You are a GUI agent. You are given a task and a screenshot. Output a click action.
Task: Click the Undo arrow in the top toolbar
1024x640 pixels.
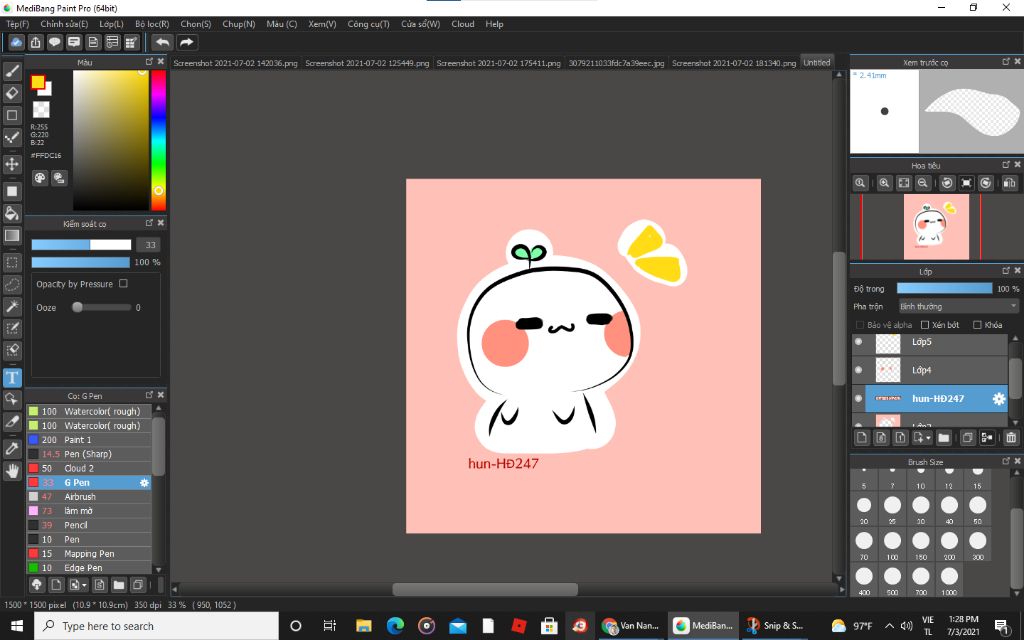tap(163, 42)
